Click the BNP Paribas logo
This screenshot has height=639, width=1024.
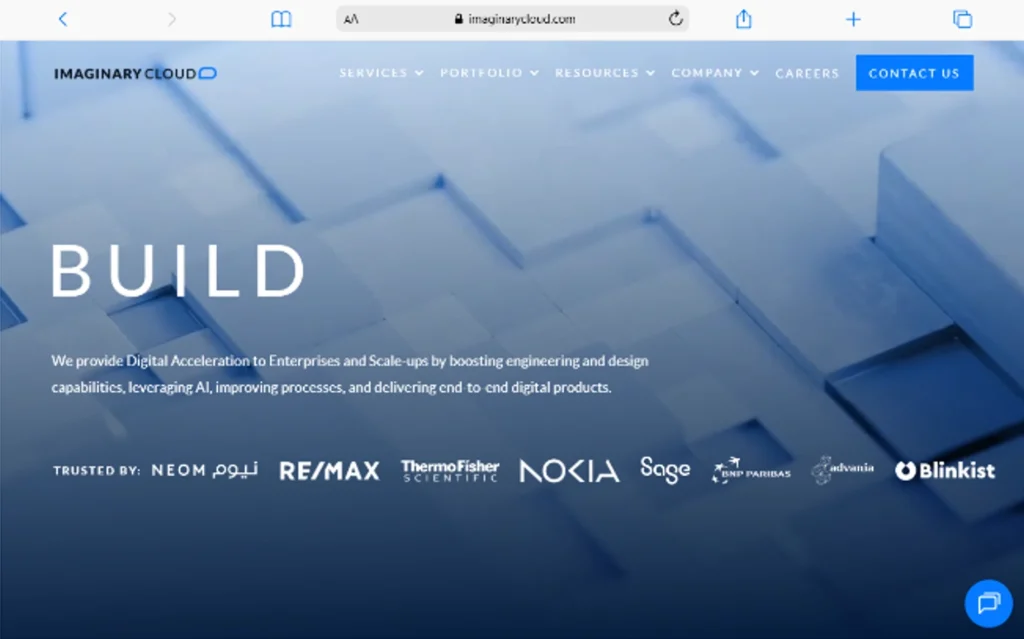pyautogui.click(x=751, y=470)
